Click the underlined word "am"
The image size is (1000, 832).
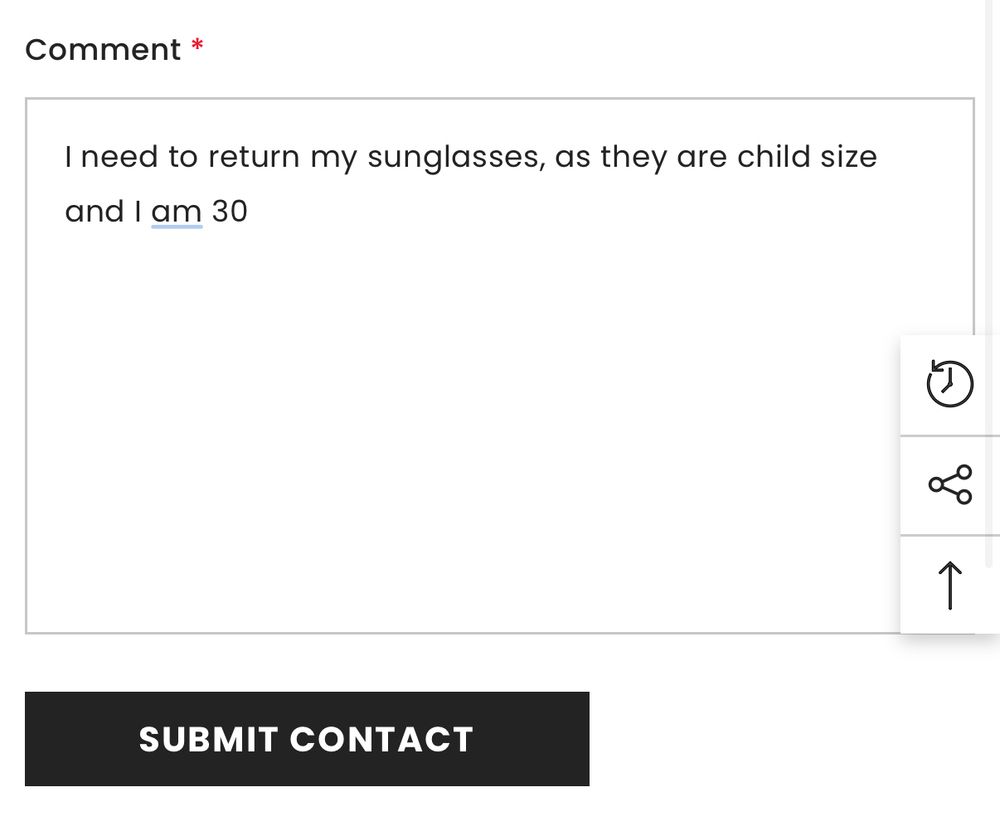point(177,212)
